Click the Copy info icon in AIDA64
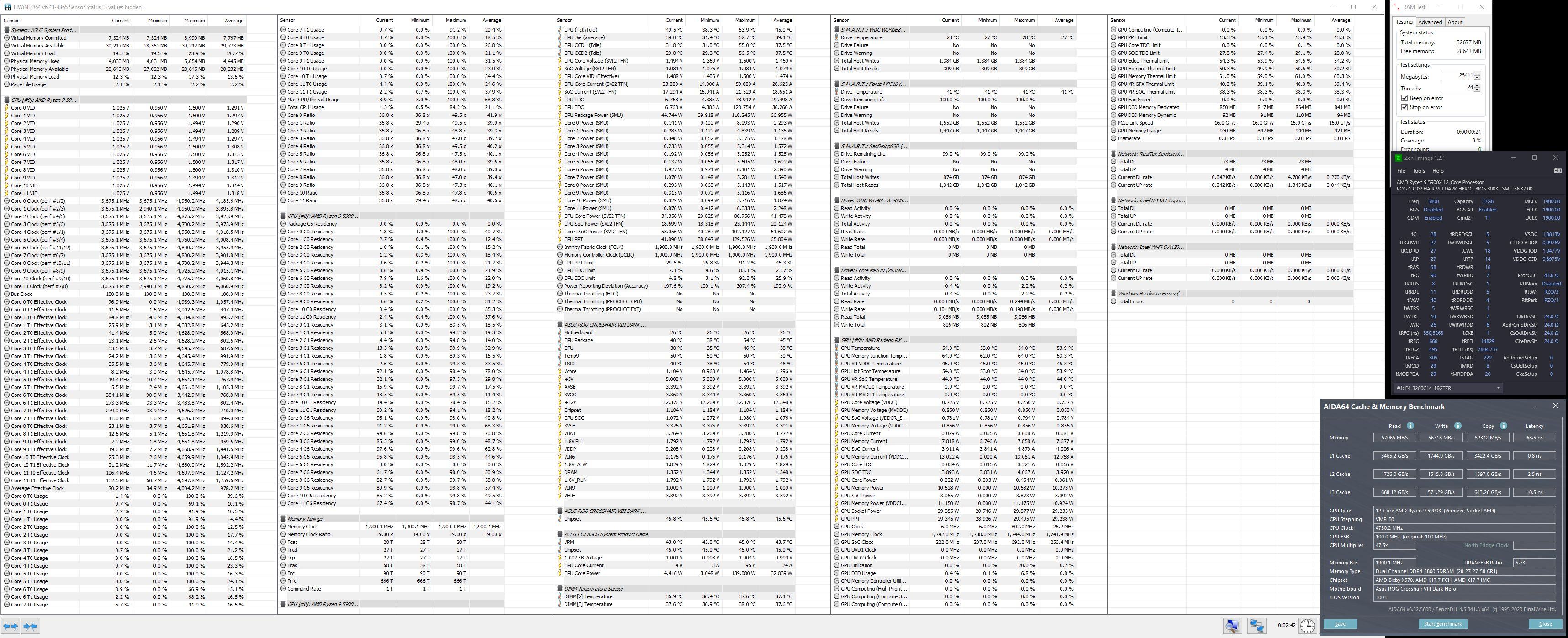Viewport: 1568px width, 638px height. coord(1504,426)
